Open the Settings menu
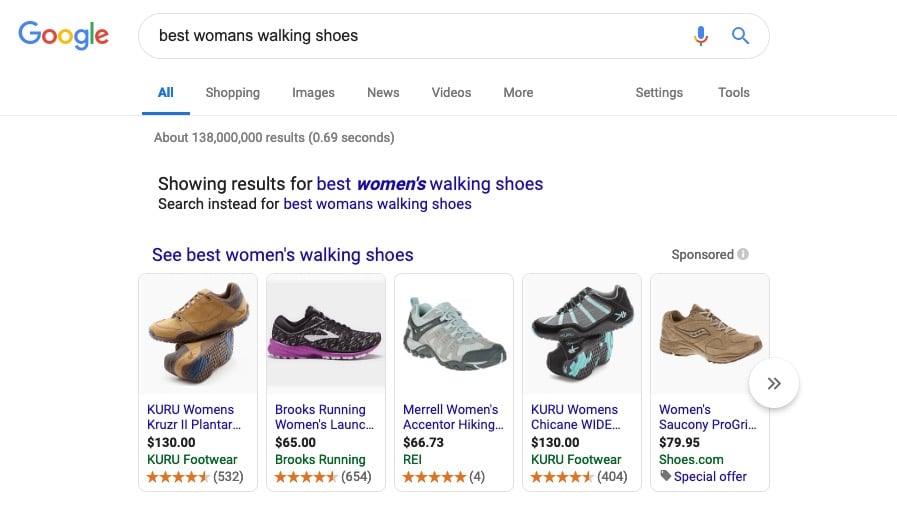 (659, 93)
